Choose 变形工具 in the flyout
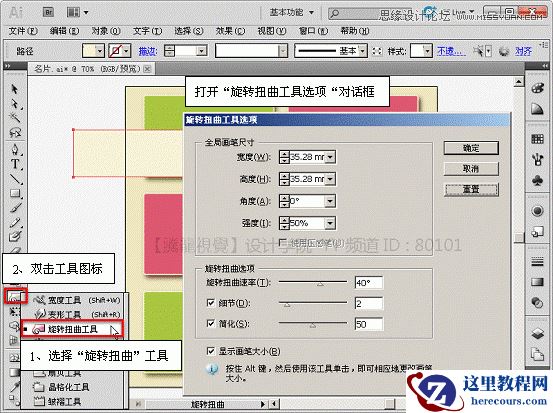Image resolution: width=553 pixels, height=413 pixels. 77,314
